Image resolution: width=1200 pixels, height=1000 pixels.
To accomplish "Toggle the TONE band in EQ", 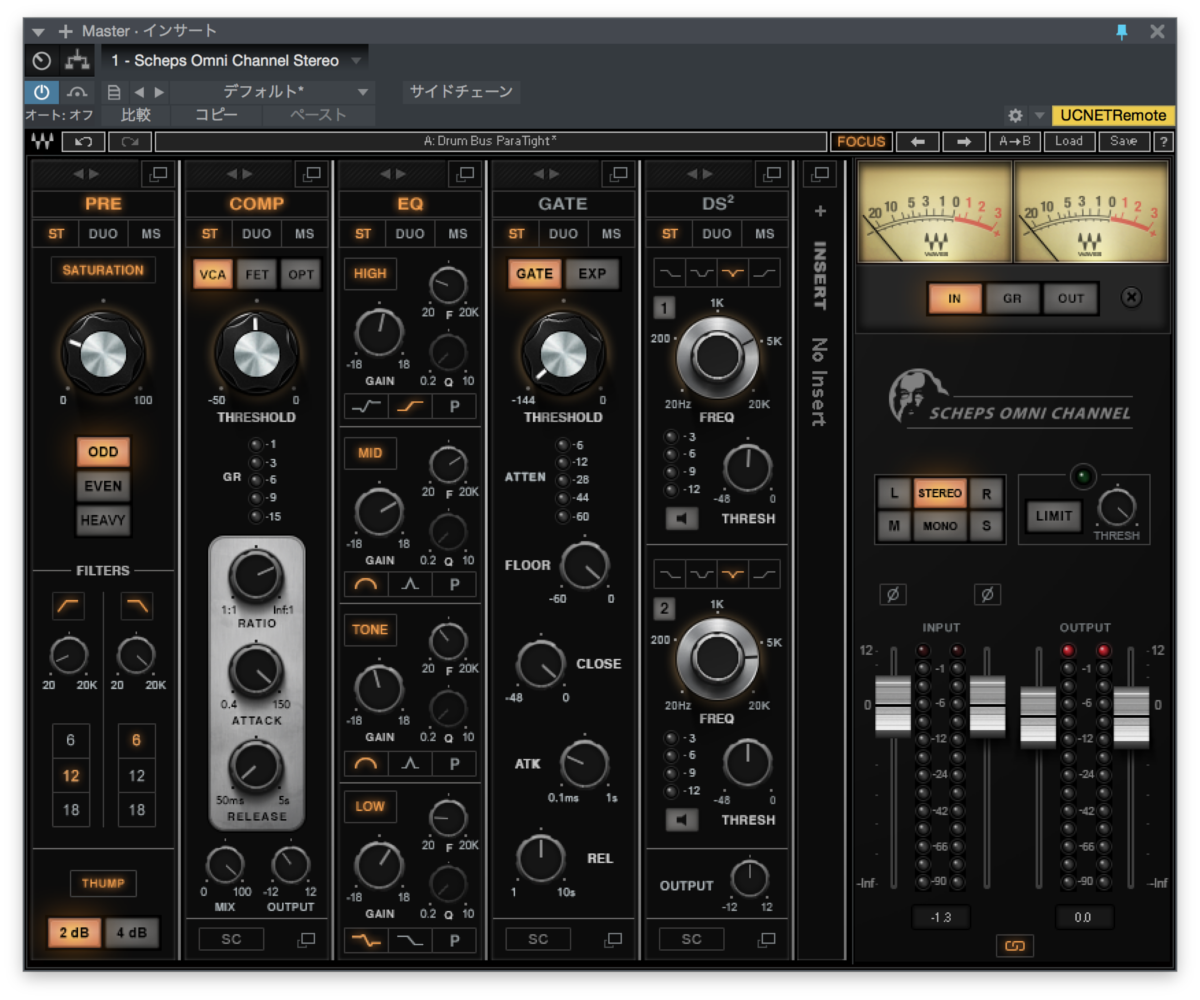I will click(370, 630).
